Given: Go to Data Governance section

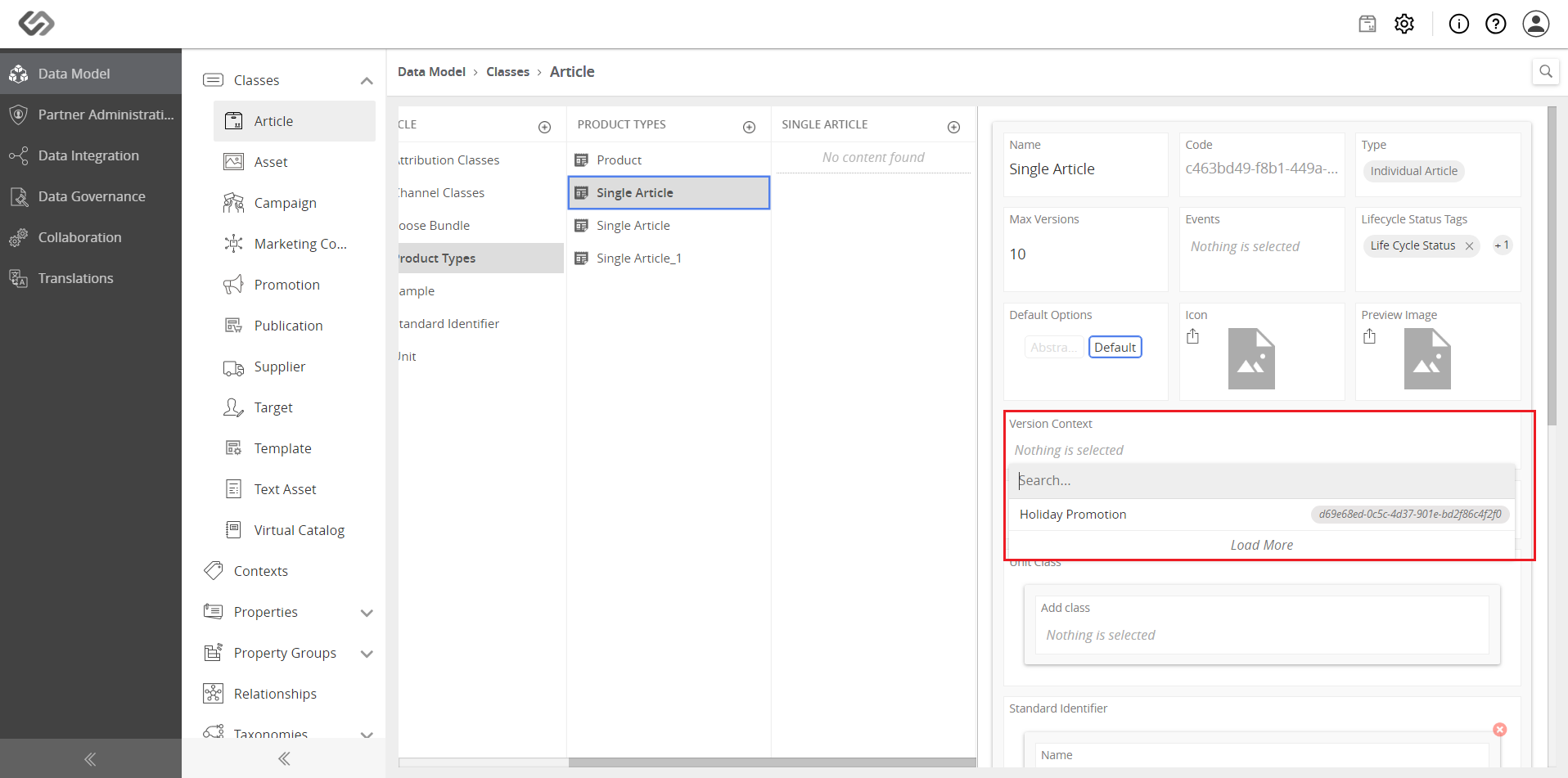Looking at the screenshot, I should pos(91,196).
